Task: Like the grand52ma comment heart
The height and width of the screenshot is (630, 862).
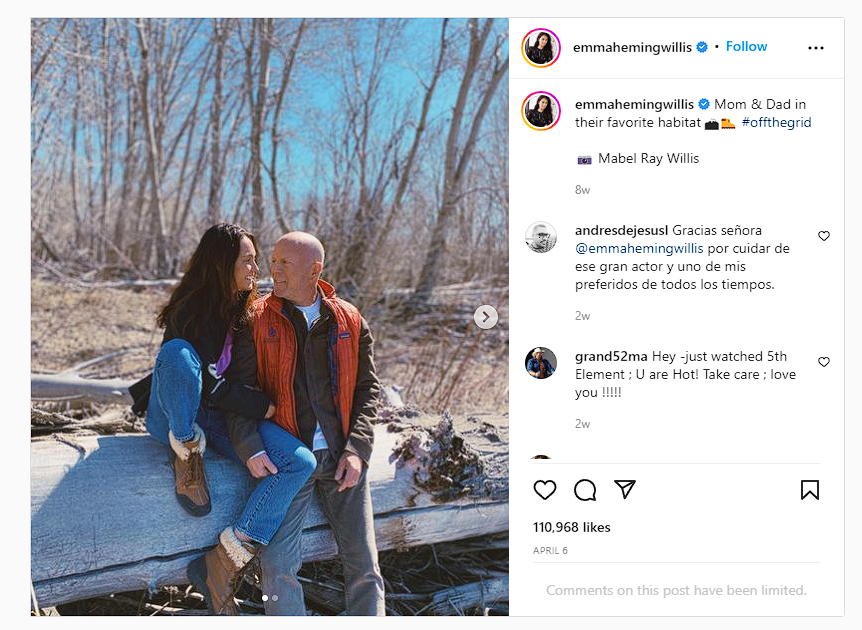Action: point(824,362)
